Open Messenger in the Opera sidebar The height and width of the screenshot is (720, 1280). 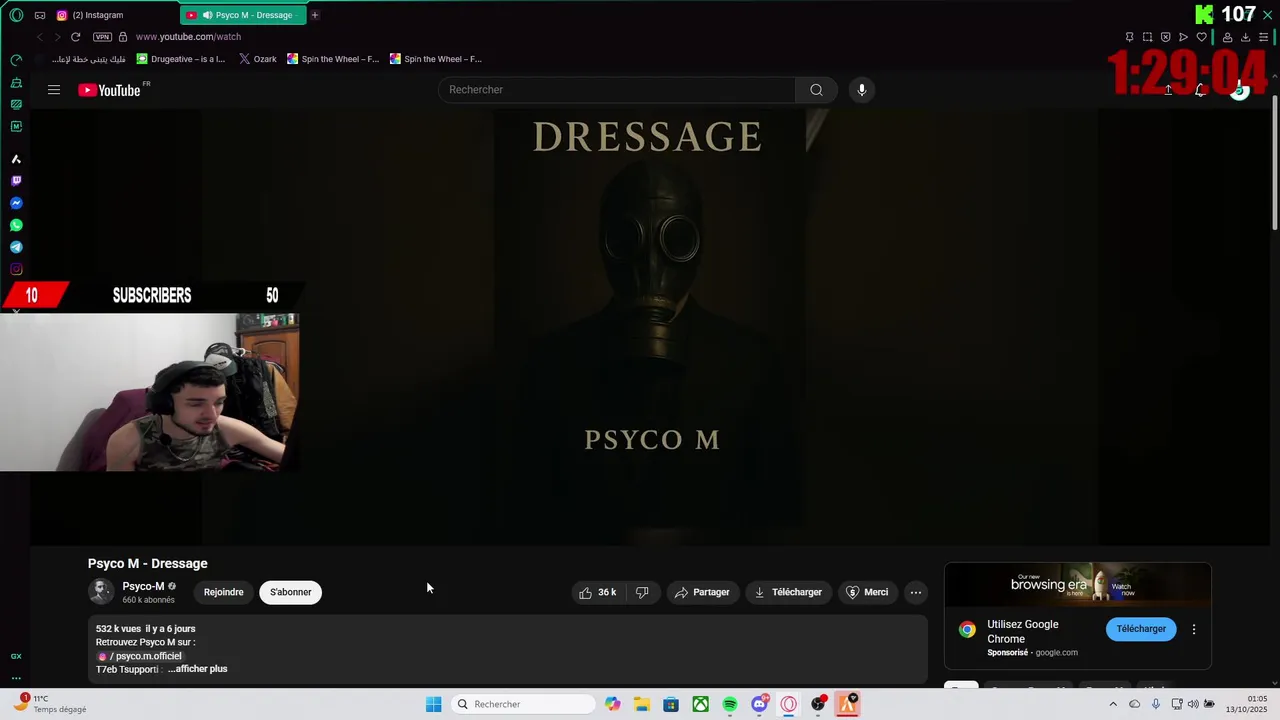point(16,203)
